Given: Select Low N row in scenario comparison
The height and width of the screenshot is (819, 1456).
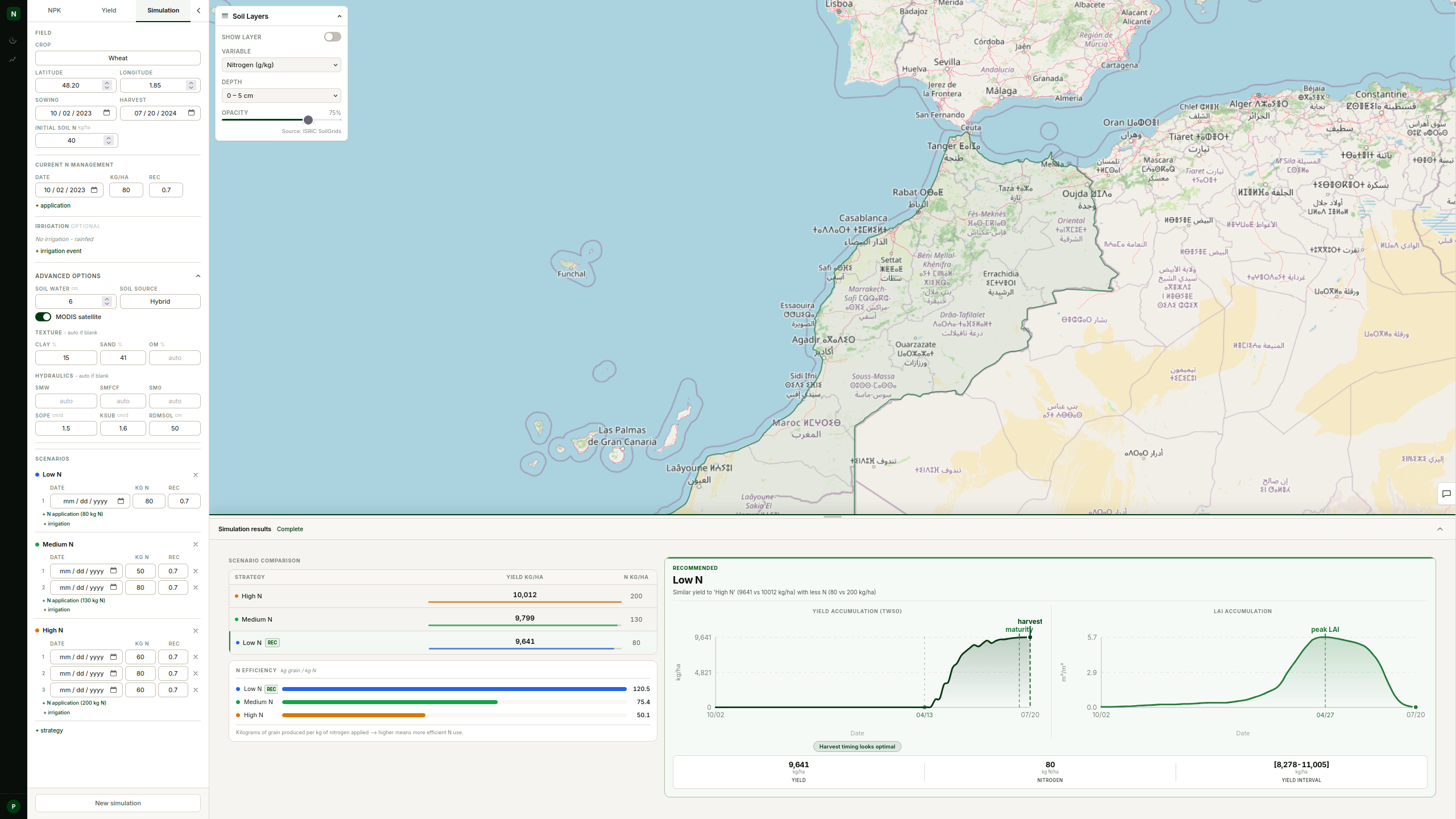Looking at the screenshot, I should pos(443,643).
